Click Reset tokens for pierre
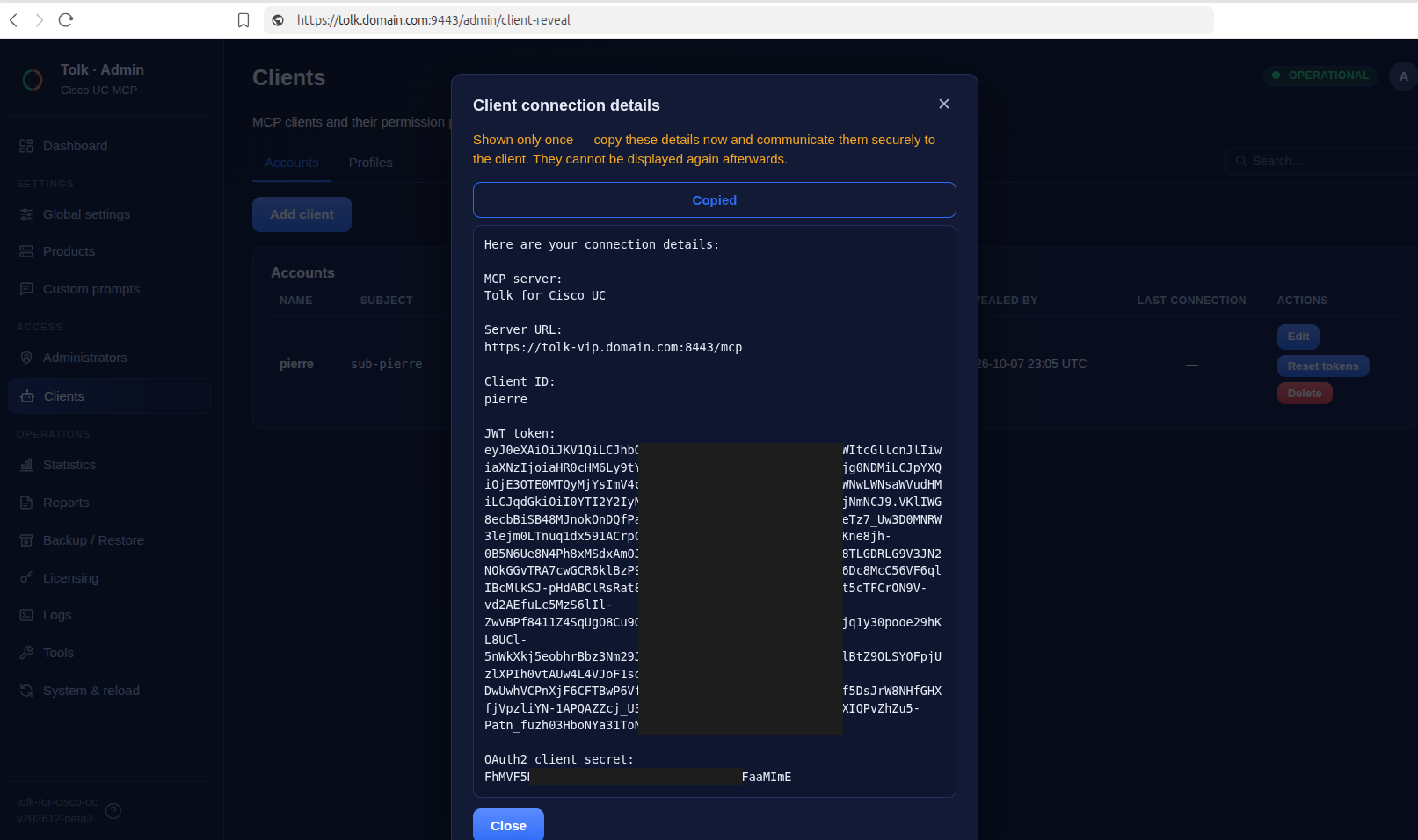The width and height of the screenshot is (1418, 840). tap(1323, 366)
